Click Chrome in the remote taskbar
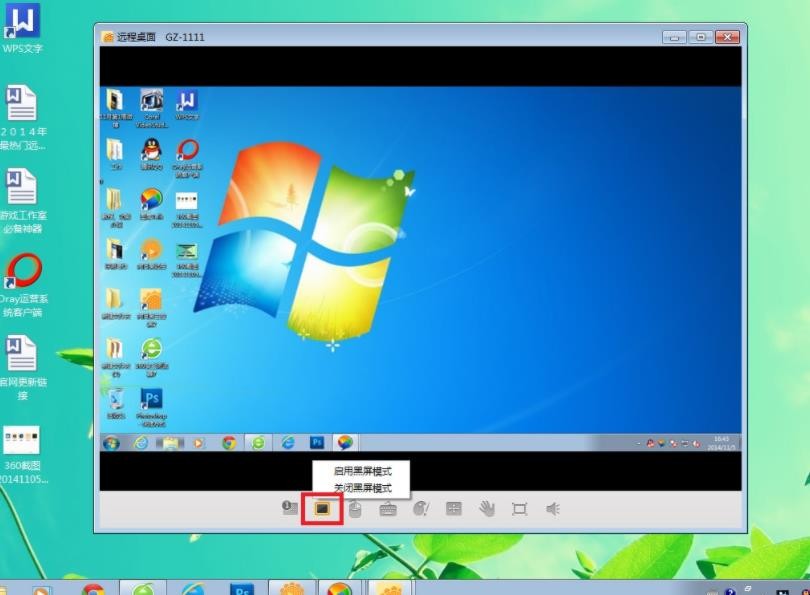Image resolution: width=810 pixels, height=595 pixels. (x=229, y=443)
